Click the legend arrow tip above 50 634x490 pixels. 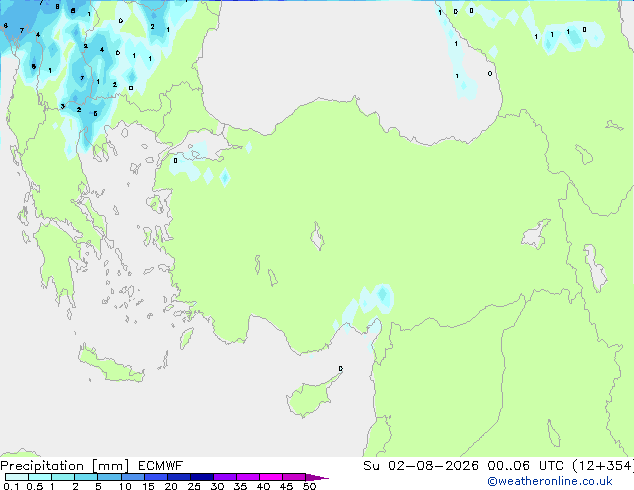[x=317, y=477]
